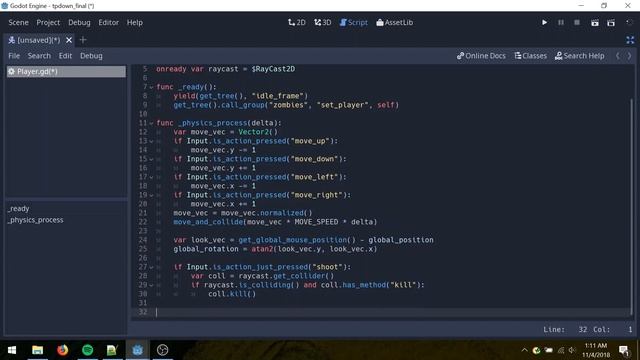The image size is (640, 360).
Task: Go to previous edited document arrow
Action: 618,56
